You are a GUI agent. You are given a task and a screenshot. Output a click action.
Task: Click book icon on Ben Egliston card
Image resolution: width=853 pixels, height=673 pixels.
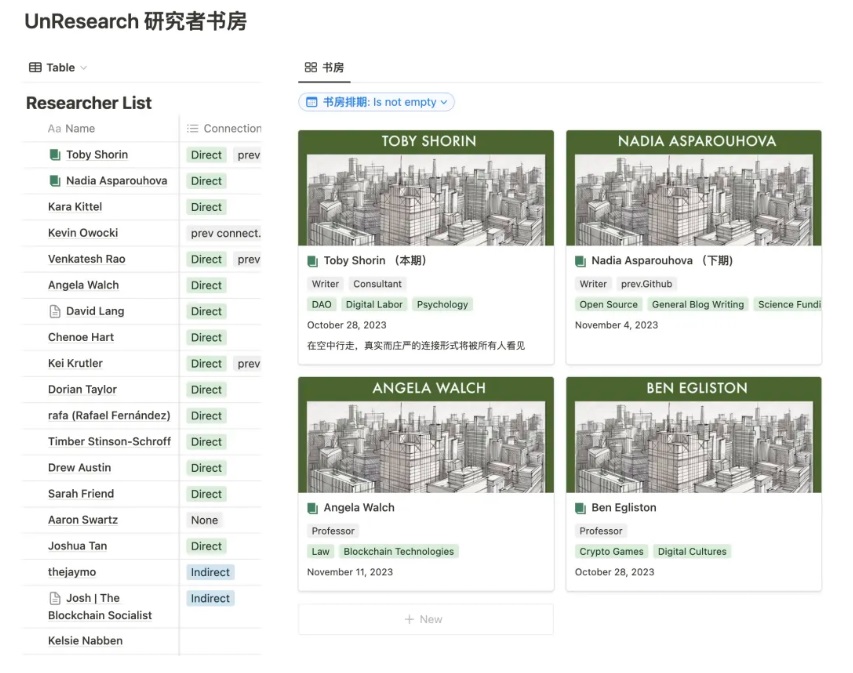(x=581, y=508)
